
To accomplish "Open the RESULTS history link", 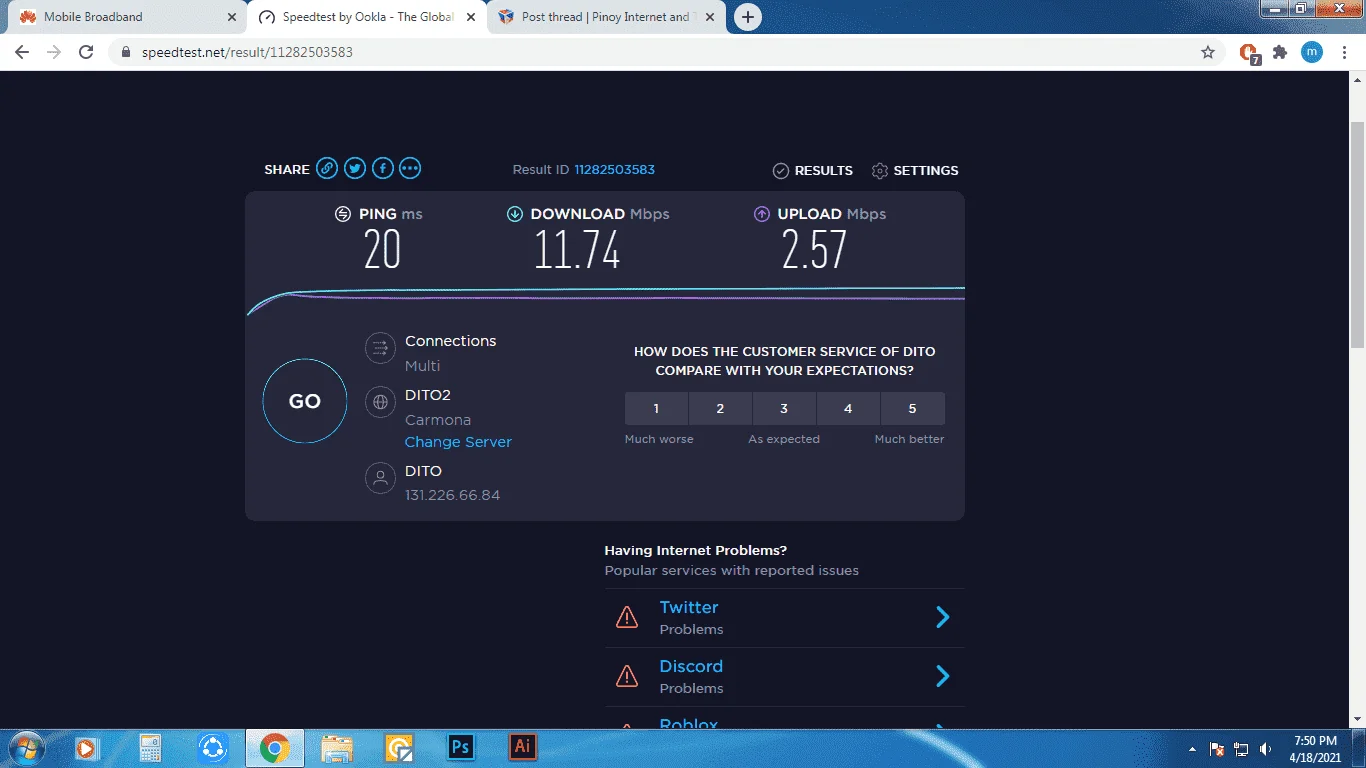I will coord(824,171).
